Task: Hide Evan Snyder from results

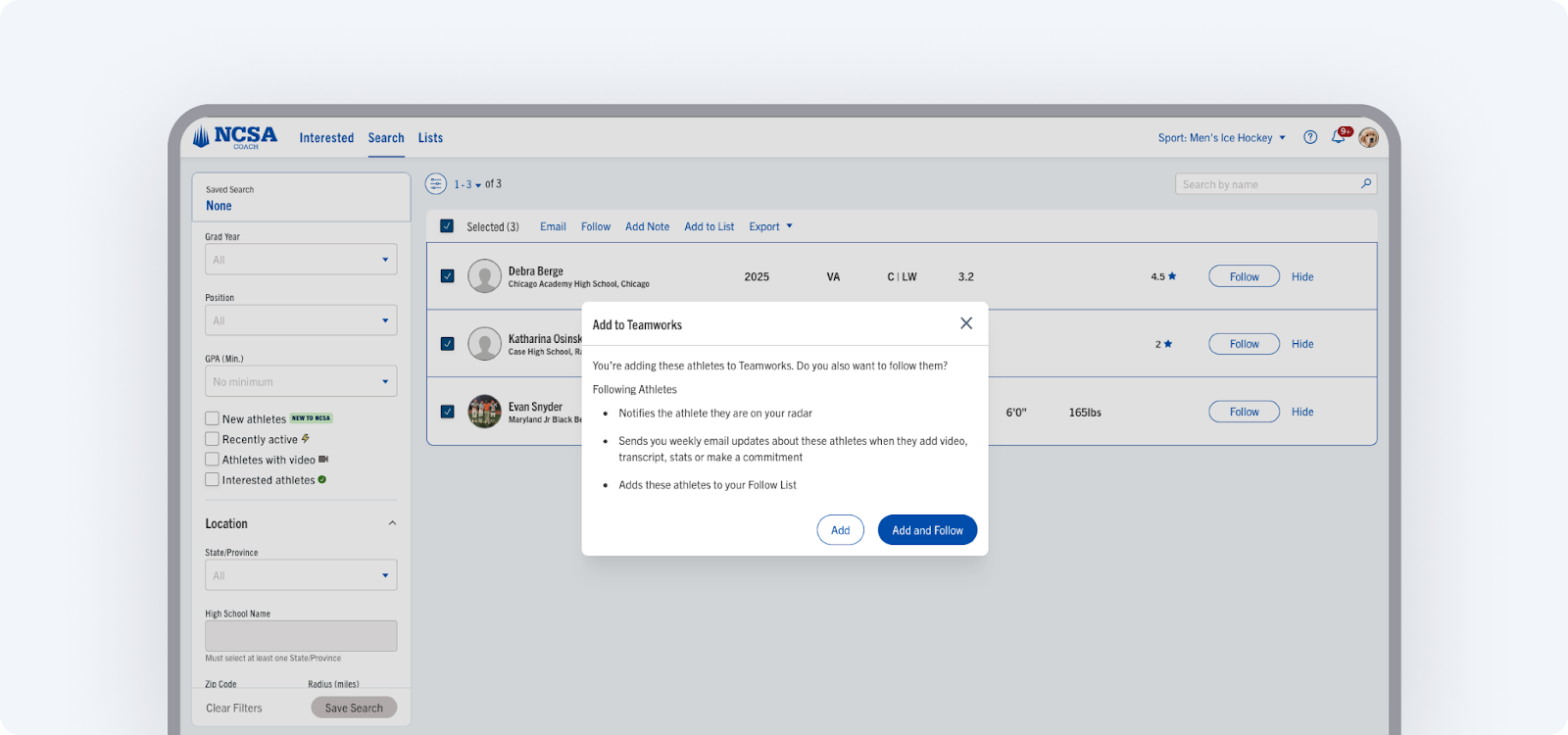Action: coord(1302,412)
